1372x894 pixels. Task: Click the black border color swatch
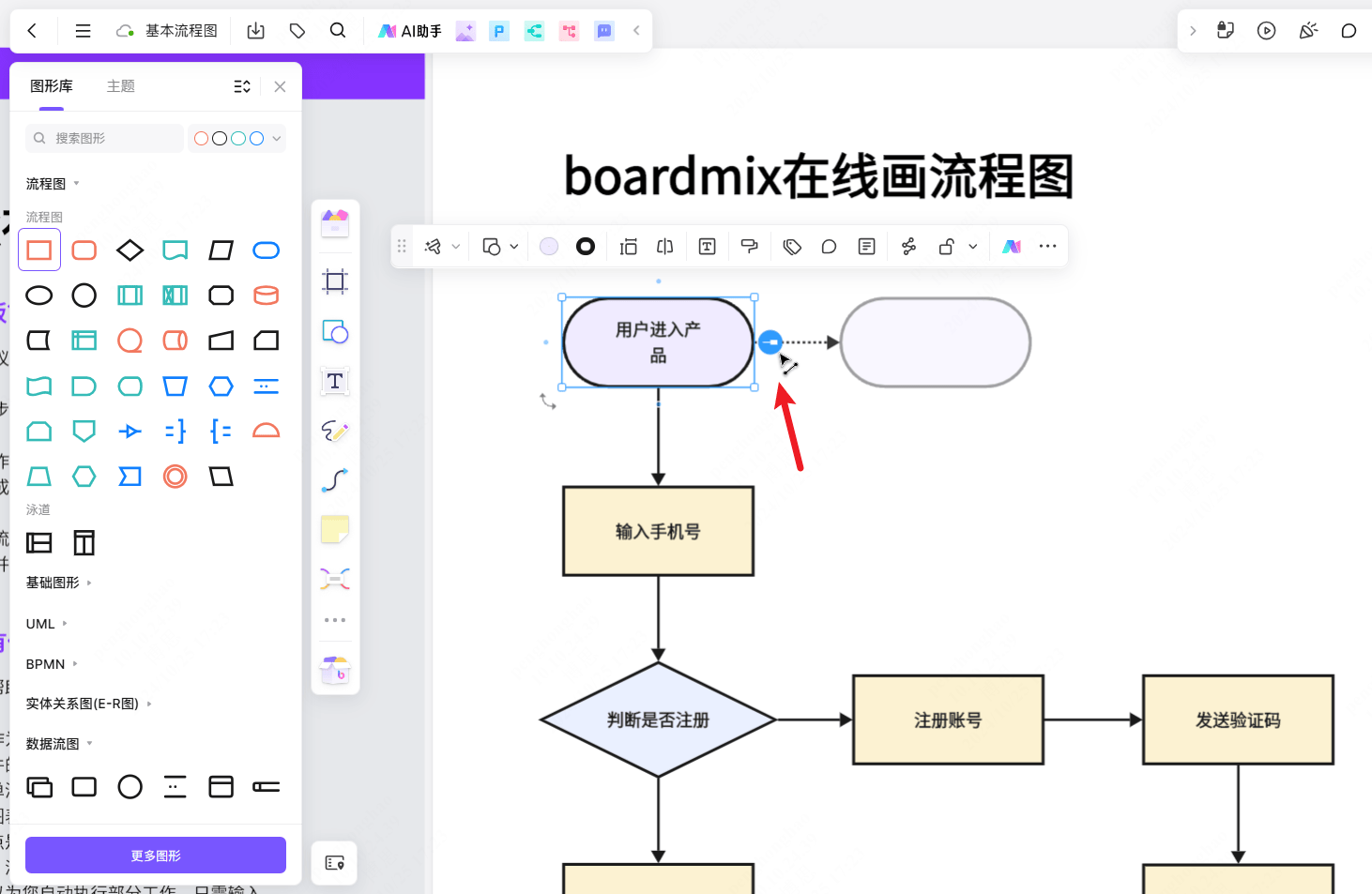coord(586,247)
